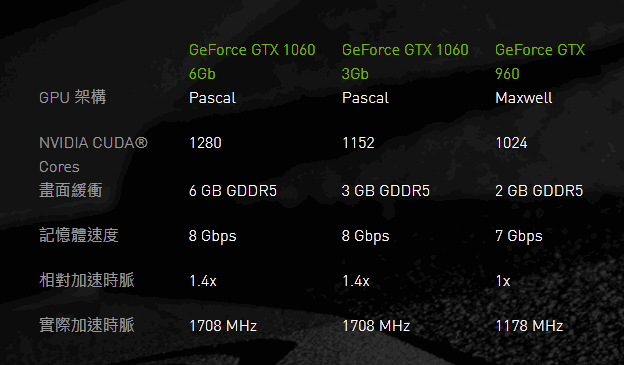
Task: Click the 記憶體速度 row label
Action: pos(78,235)
